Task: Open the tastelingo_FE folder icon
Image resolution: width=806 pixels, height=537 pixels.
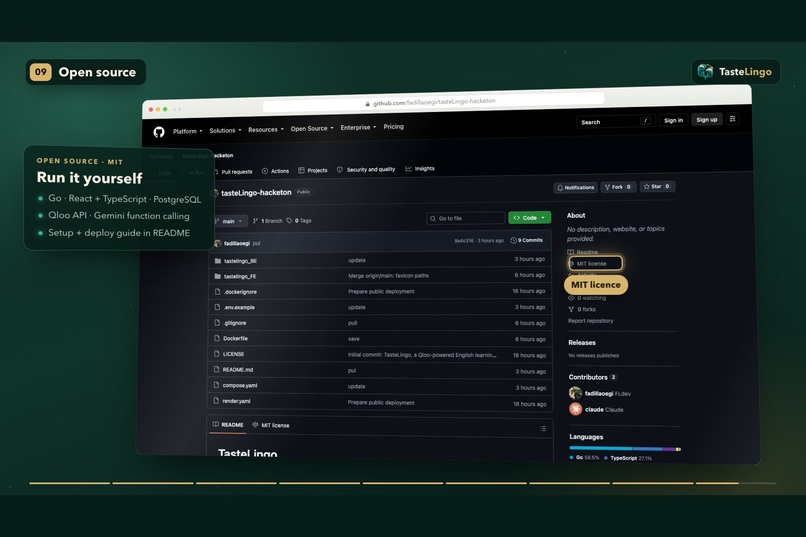Action: point(217,276)
